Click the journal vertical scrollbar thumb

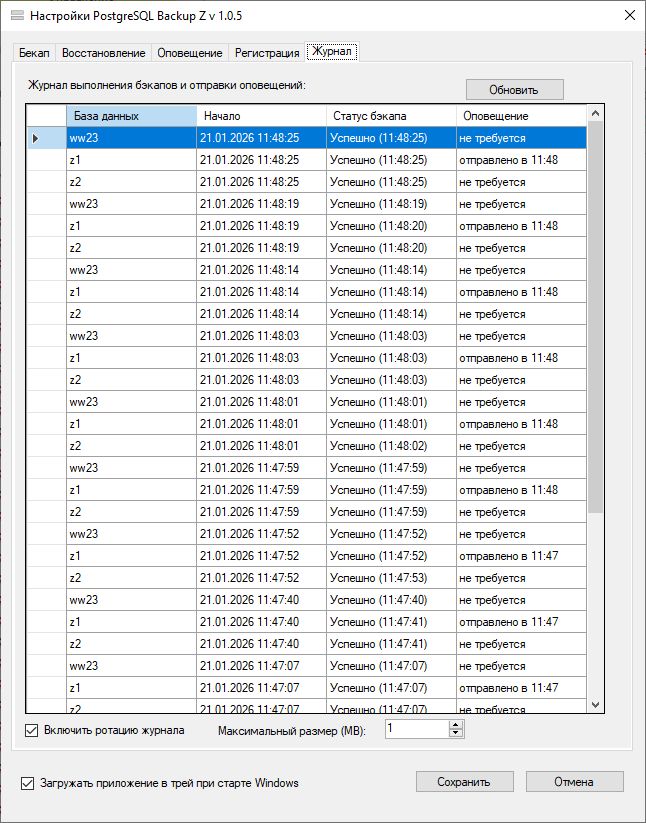point(595,318)
